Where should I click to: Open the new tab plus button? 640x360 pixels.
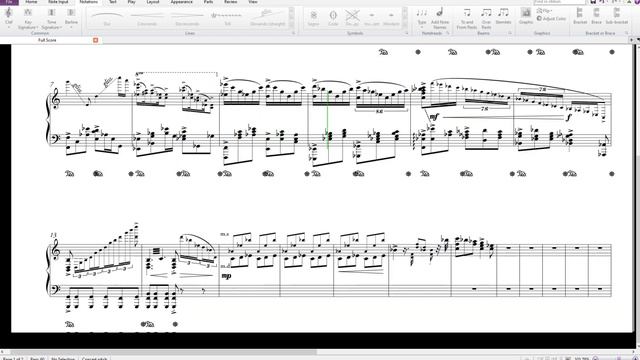click(632, 40)
